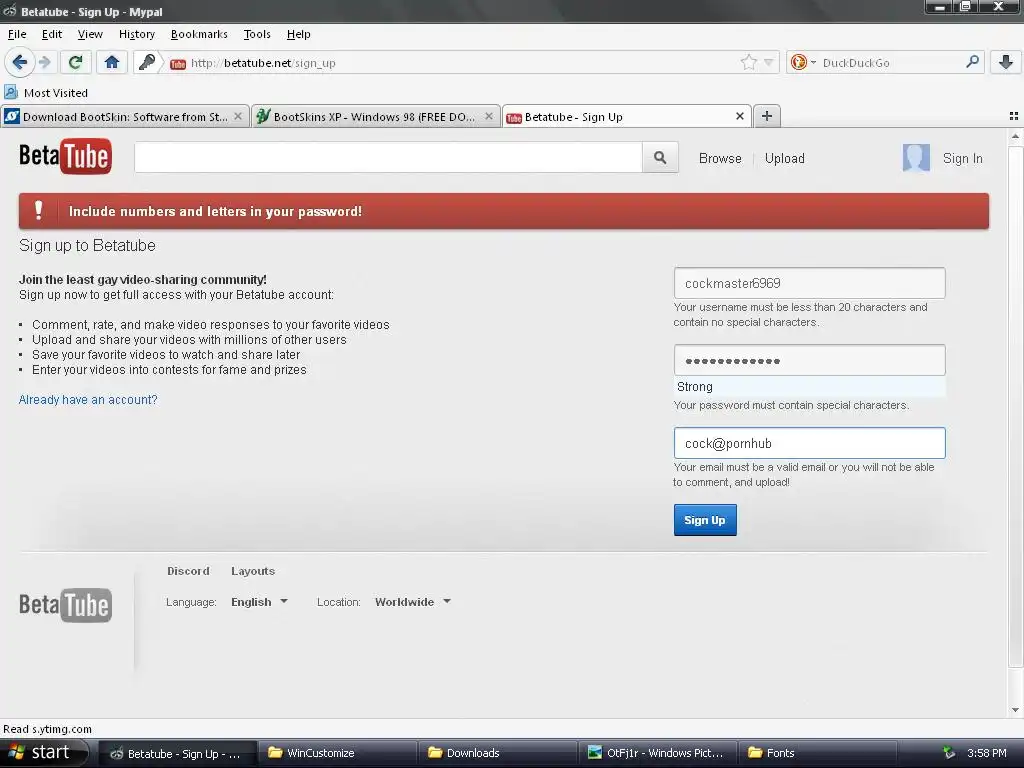Click the BetaTube logo in the header
Image resolution: width=1024 pixels, height=768 pixels.
coord(65,157)
